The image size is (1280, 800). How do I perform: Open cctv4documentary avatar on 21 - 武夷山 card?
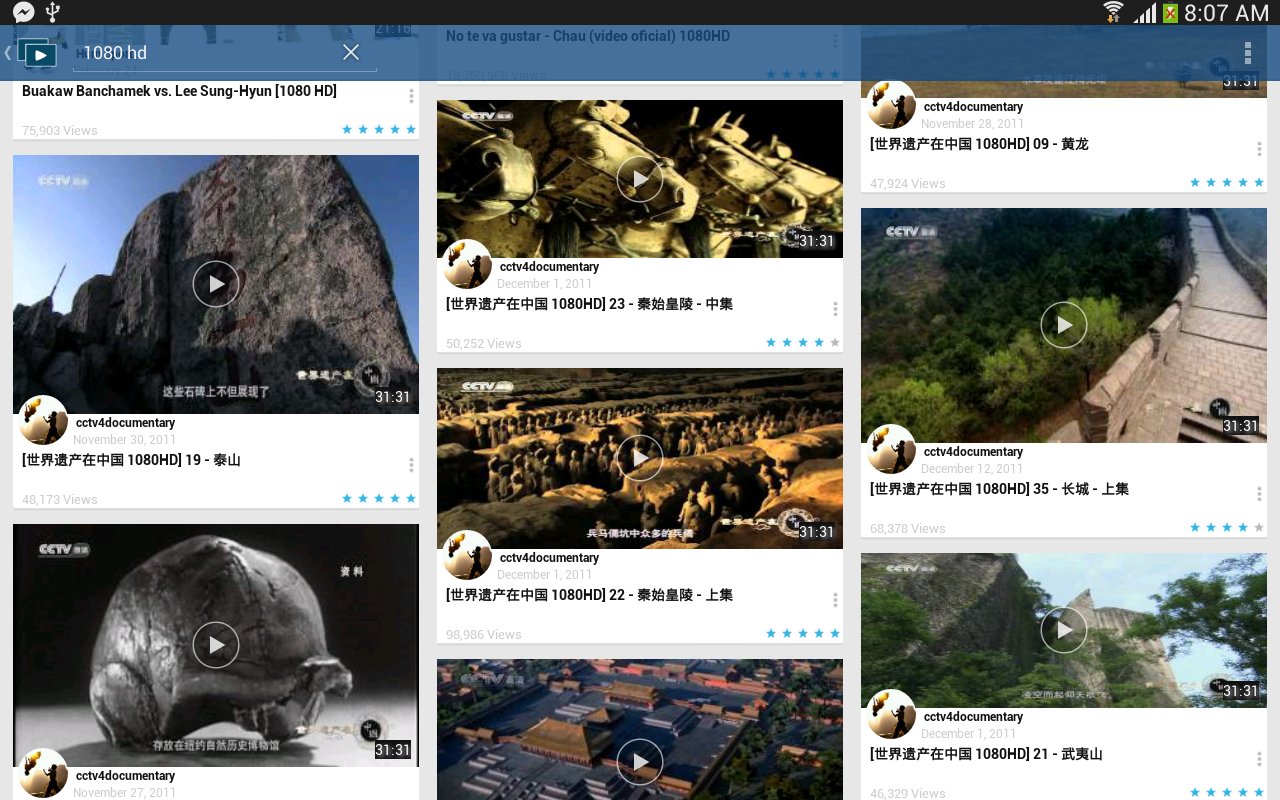(891, 714)
